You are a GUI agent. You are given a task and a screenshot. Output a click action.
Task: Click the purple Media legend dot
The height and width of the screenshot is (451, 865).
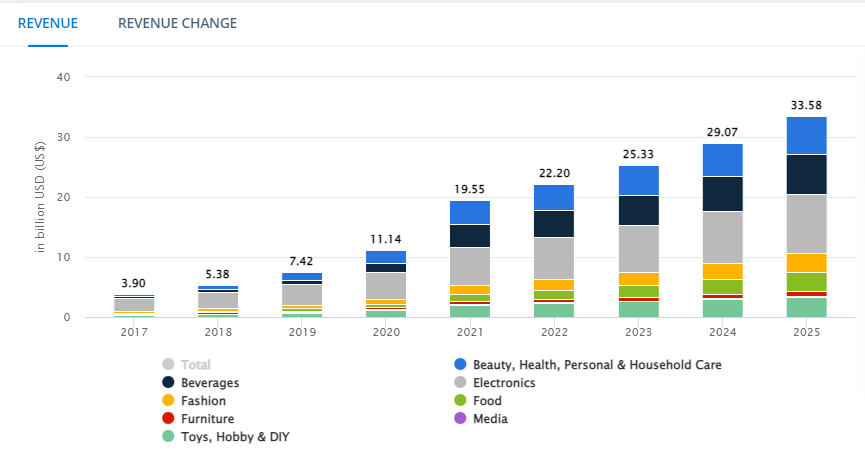pos(460,418)
